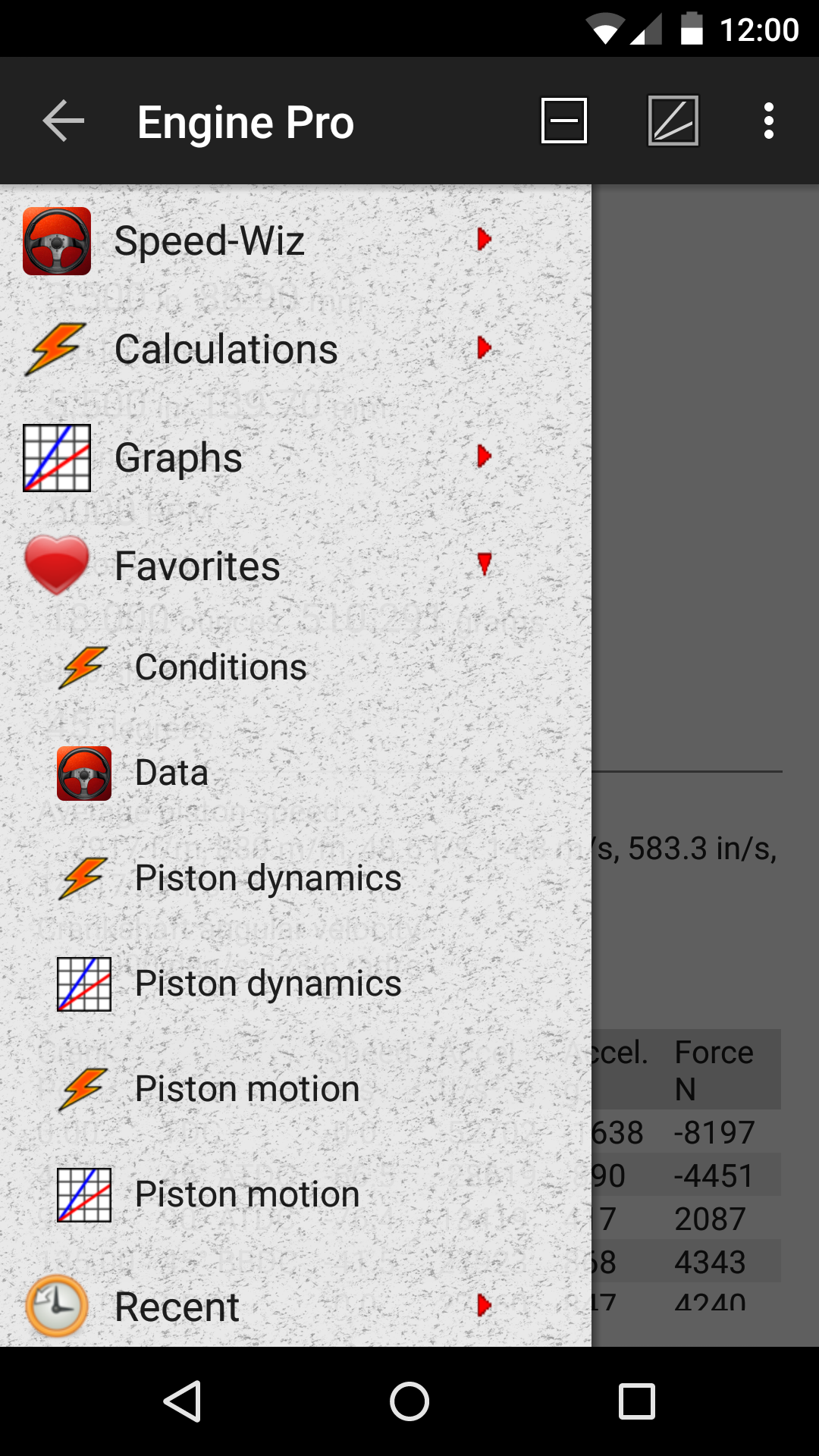Click the minus box toolbar icon

click(563, 121)
